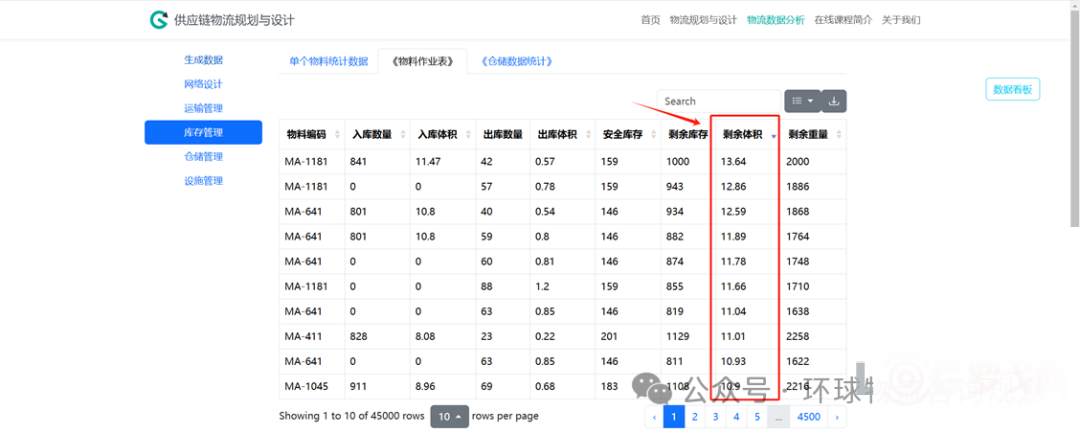Open the column list dropdown button
This screenshot has width=1080, height=433.
pos(802,101)
